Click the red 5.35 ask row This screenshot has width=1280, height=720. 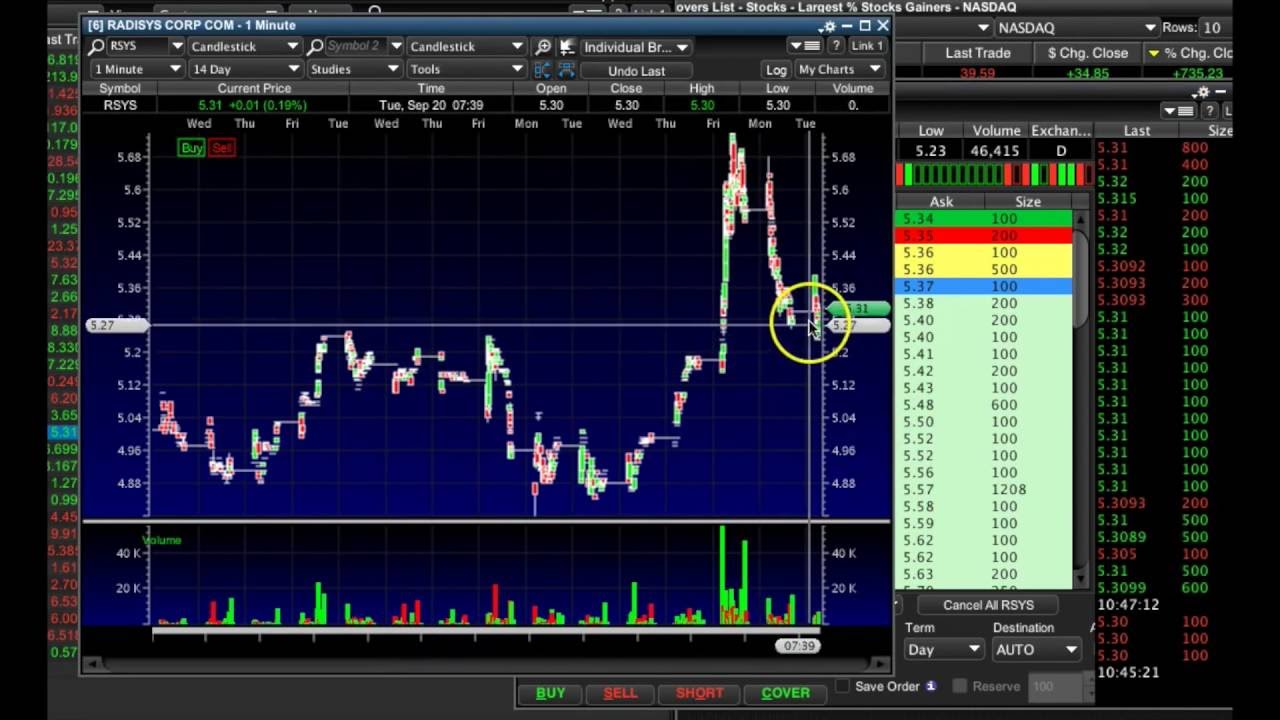point(984,236)
